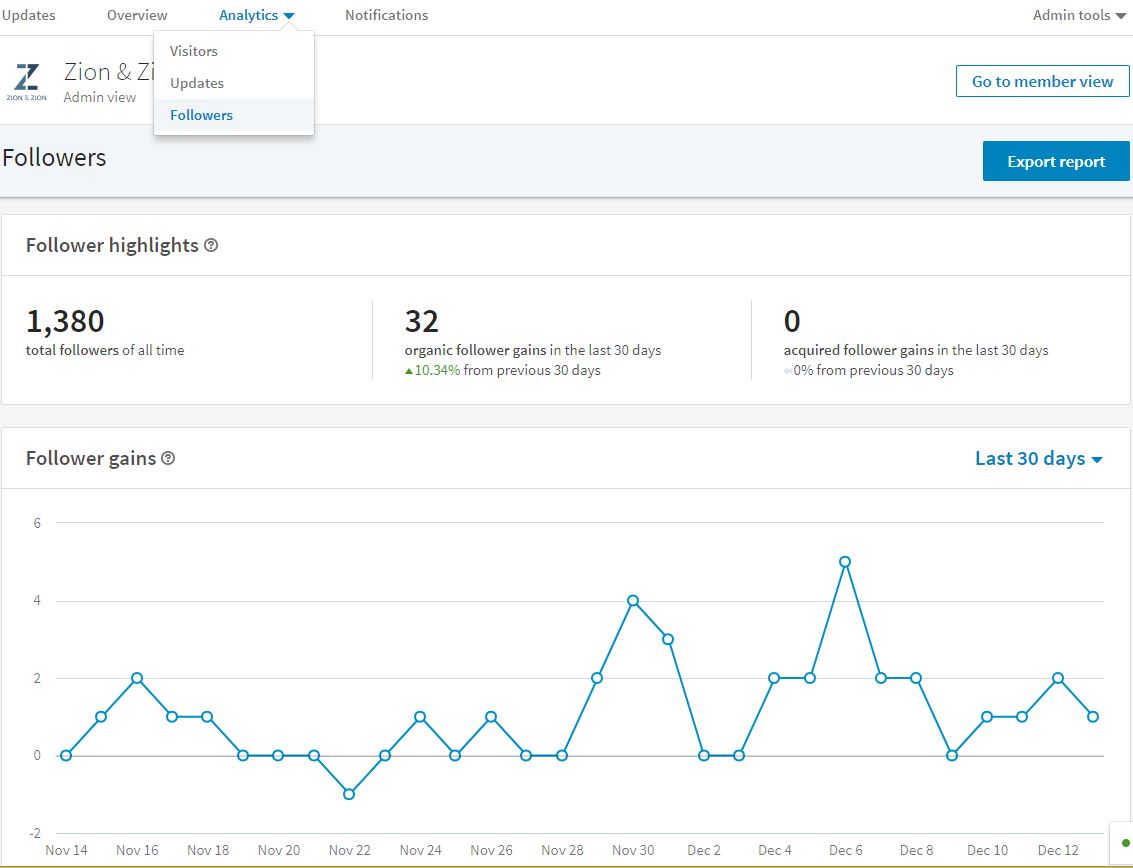Click the Nov 22 dip data point
Screen dimensions: 1133x868
[351, 793]
